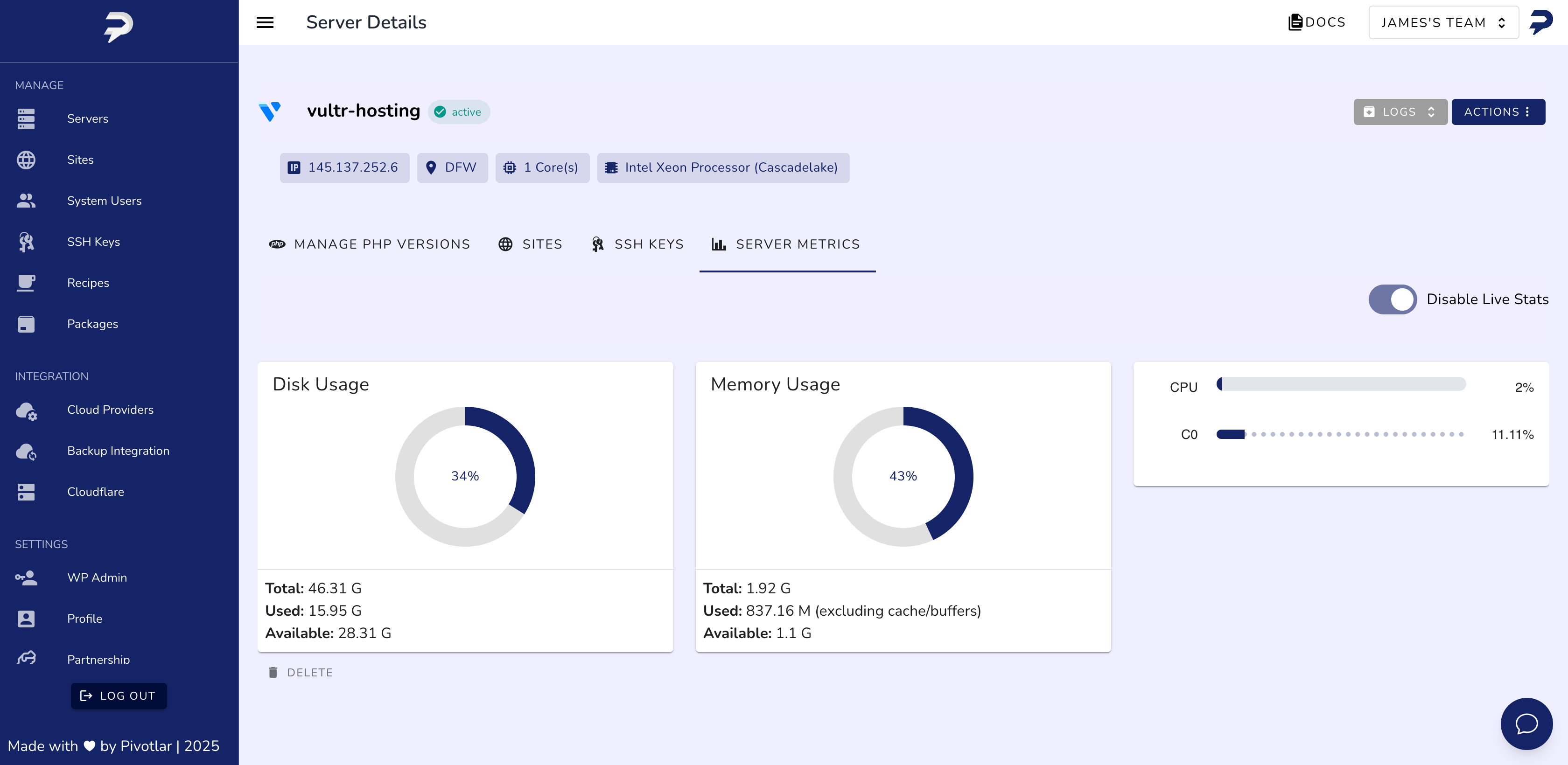Expand the James's Team selector
Image resolution: width=1568 pixels, height=765 pixels.
1443,22
